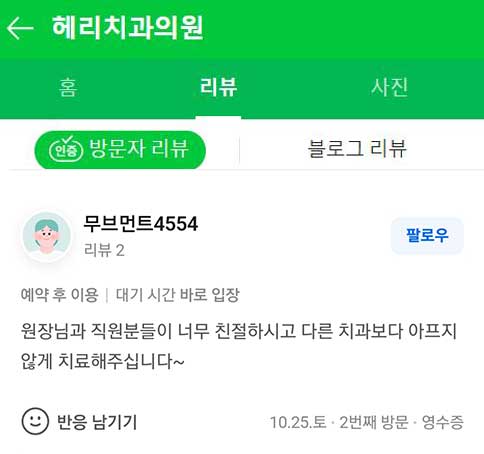View reviewer's 리뷰 2 count

click(x=104, y=250)
